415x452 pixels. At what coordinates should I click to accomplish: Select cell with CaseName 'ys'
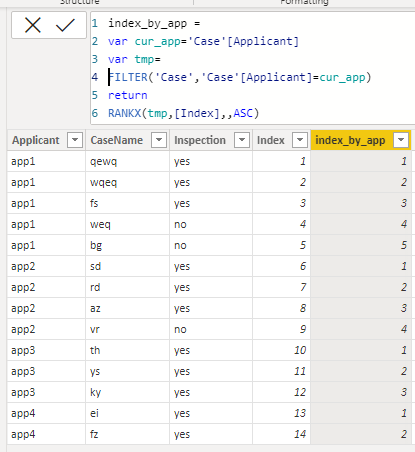click(x=127, y=371)
